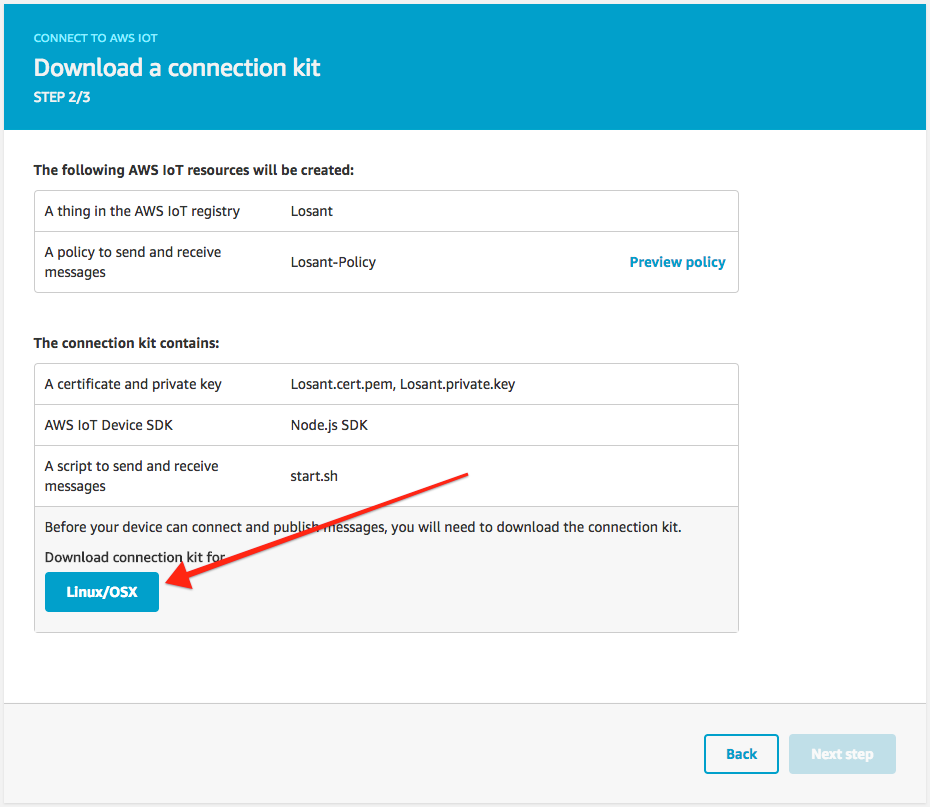Click the Linux/OSX download button
930x807 pixels.
point(101,591)
